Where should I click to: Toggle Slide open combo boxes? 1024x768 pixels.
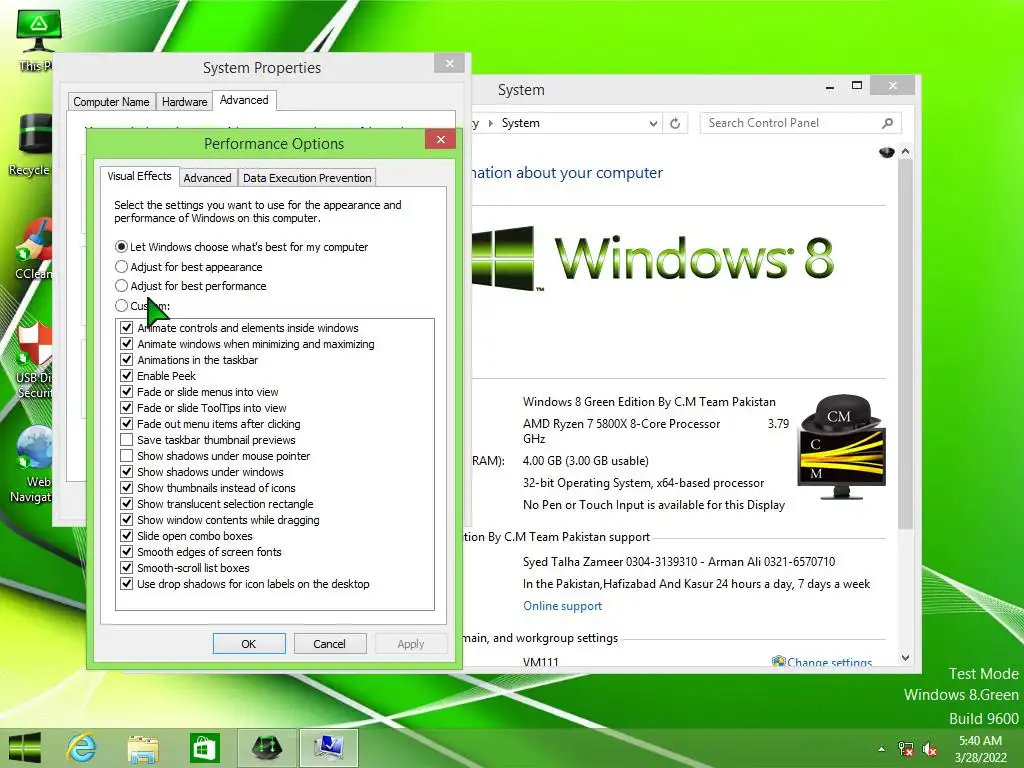(127, 536)
